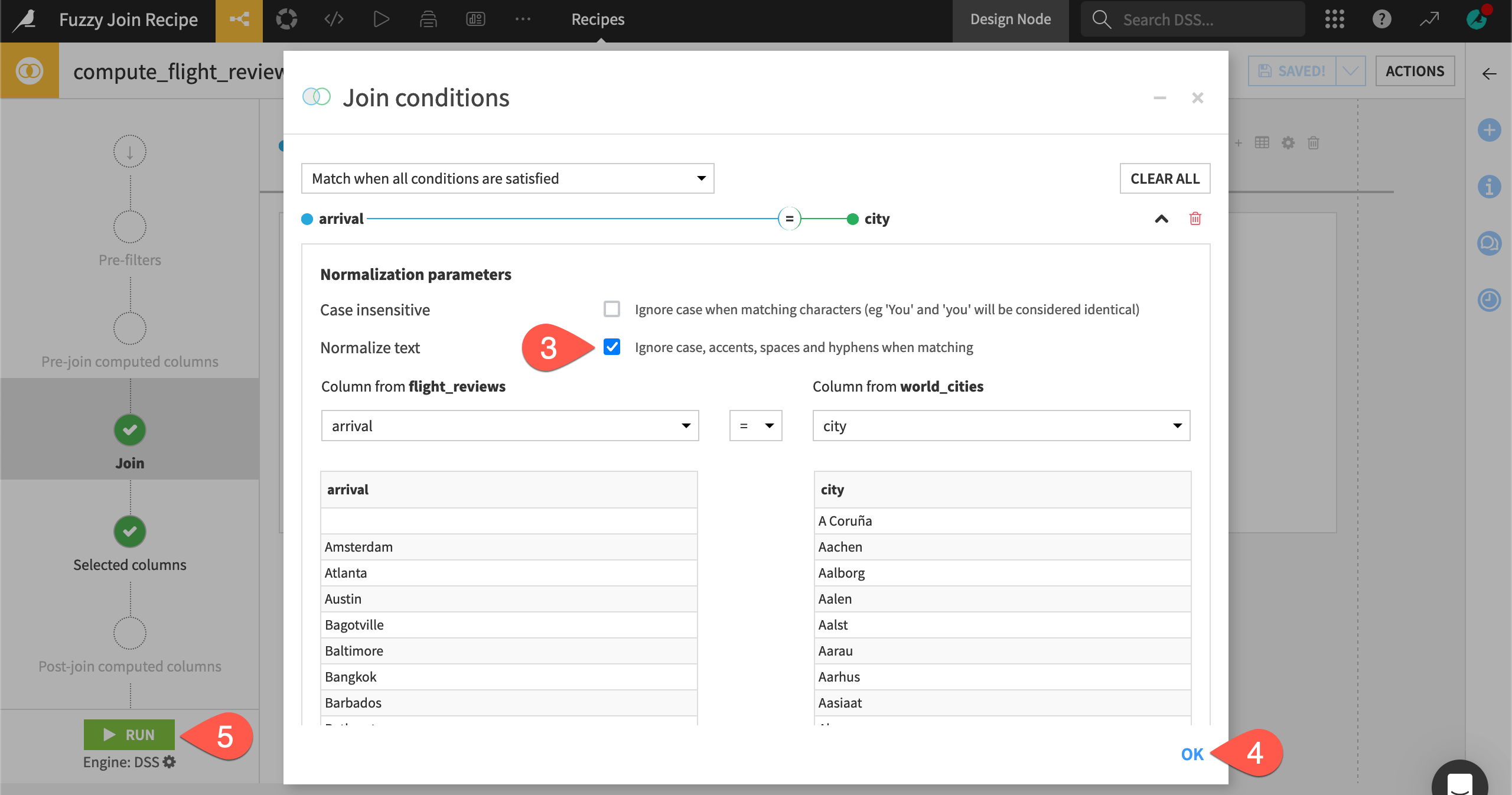
Task: Expand the arrival column dropdown
Action: pos(686,425)
